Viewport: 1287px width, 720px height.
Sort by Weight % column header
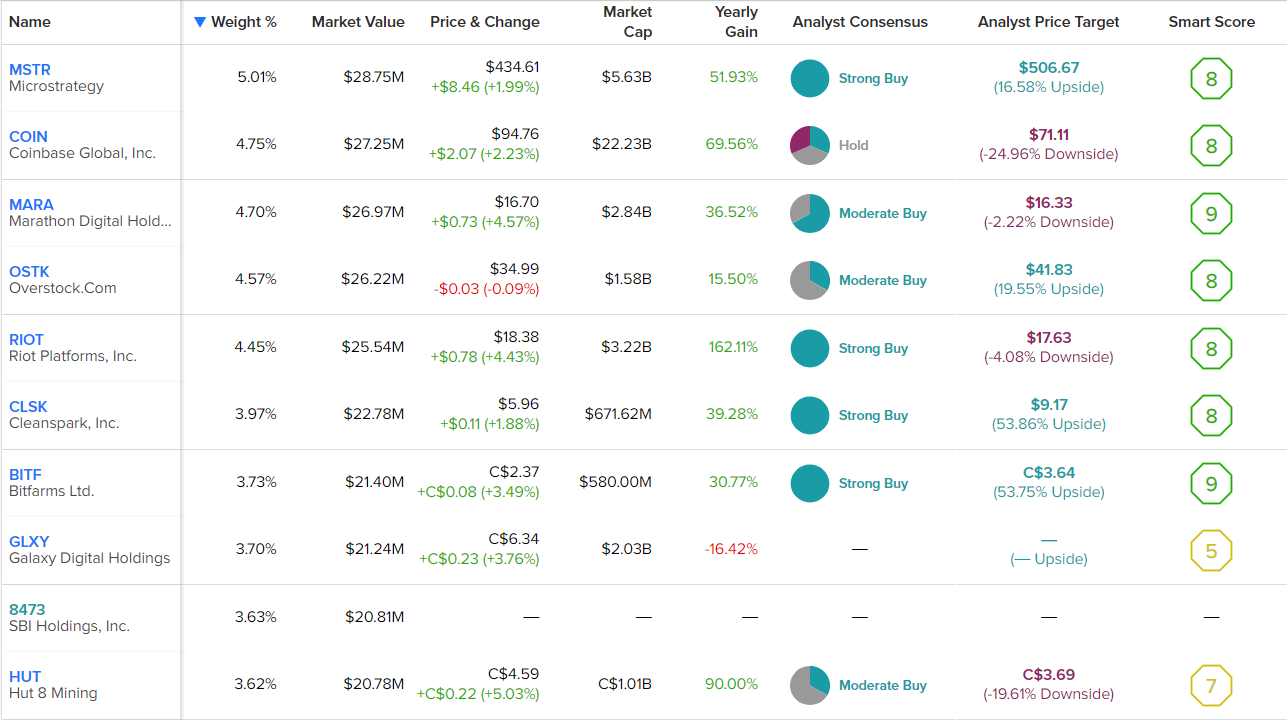coord(244,22)
